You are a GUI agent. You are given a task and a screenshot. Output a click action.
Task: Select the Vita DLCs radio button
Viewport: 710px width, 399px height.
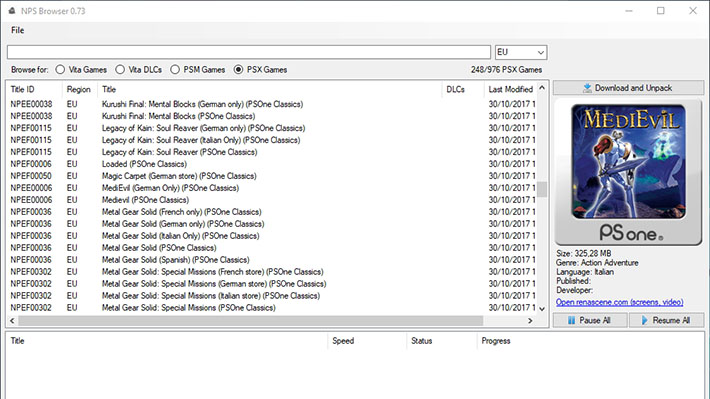pos(120,70)
